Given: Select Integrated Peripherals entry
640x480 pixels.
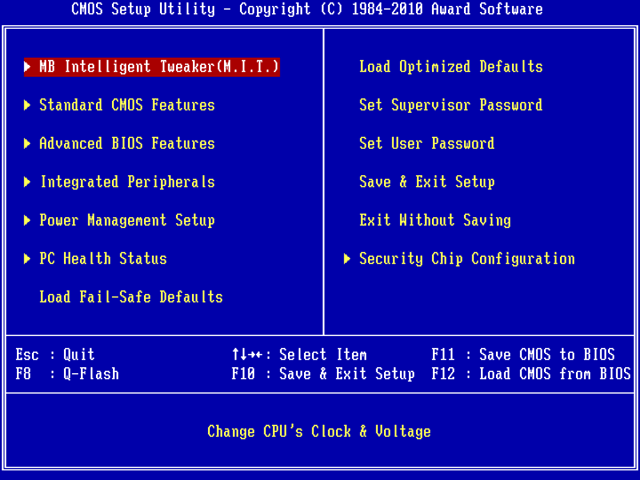Looking at the screenshot, I should click(x=127, y=182).
